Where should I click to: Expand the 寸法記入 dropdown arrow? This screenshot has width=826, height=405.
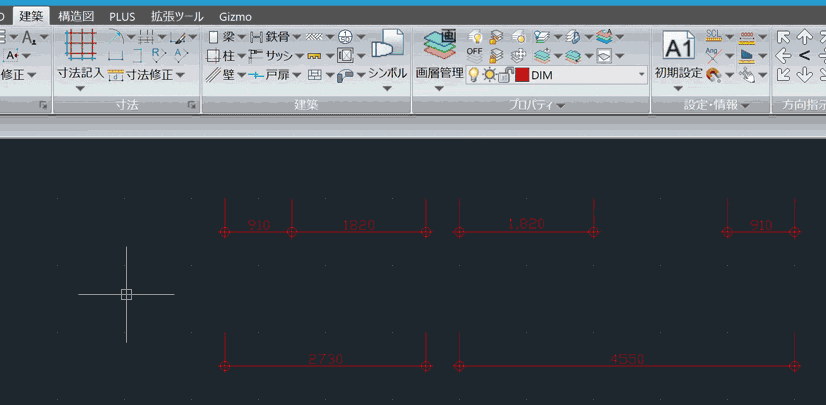[80, 88]
